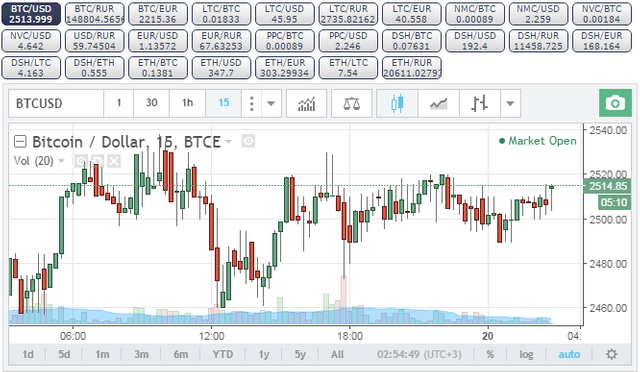This screenshot has width=640, height=372.
Task: Toggle the Bitcoin / Dollar series eye icon
Action: pos(248,141)
